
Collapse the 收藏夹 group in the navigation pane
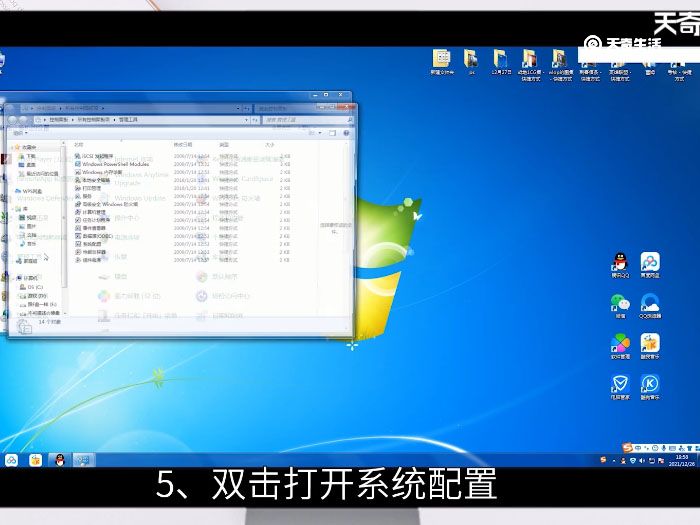12,147
